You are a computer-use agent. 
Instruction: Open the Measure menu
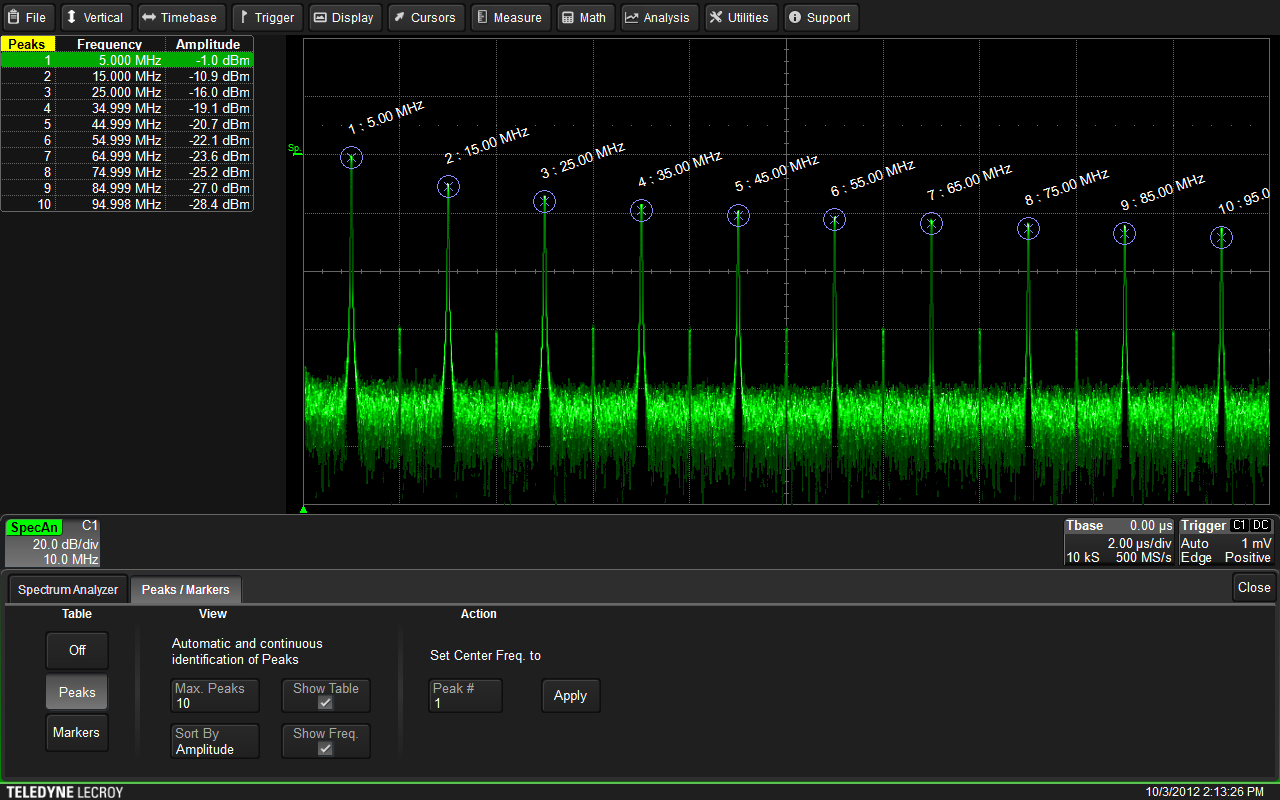tap(509, 17)
